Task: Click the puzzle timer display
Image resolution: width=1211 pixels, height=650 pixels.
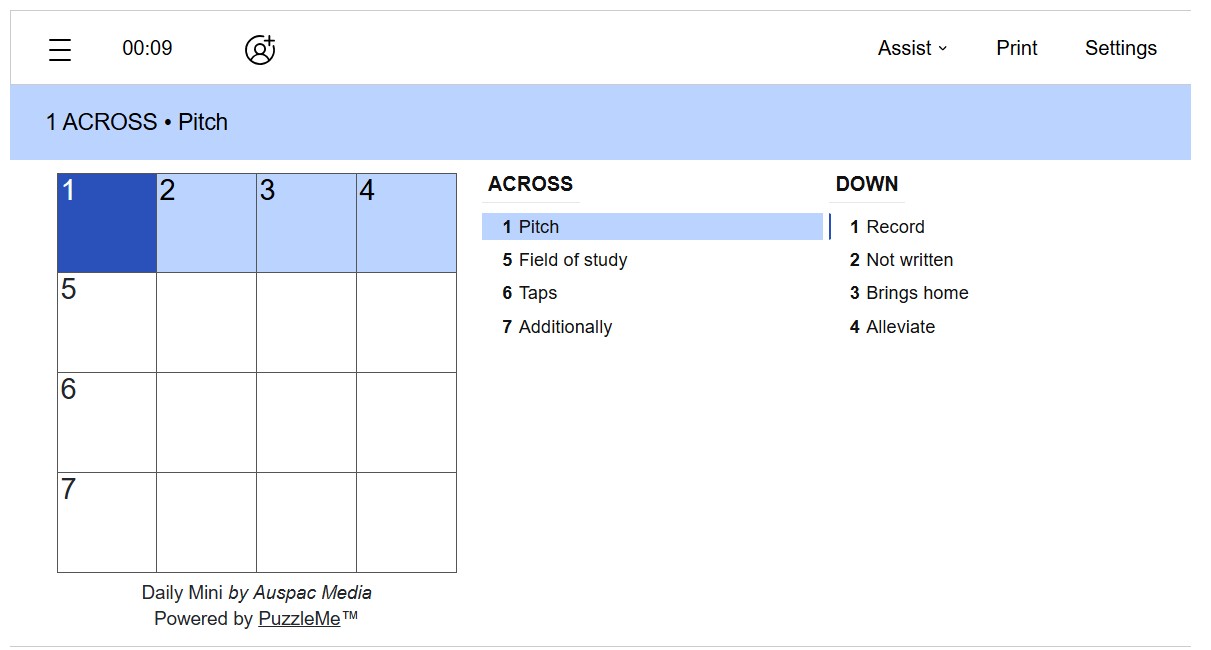Action: (x=147, y=48)
